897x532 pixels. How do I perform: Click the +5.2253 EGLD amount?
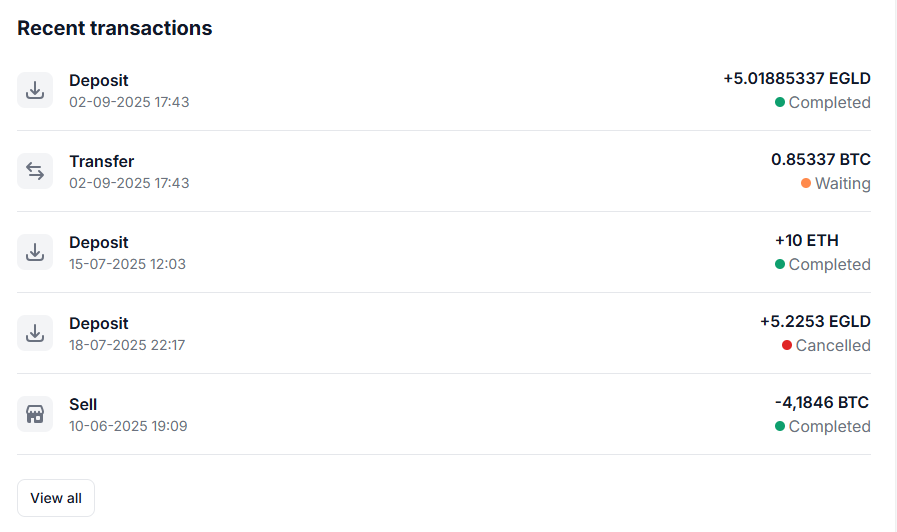coord(815,322)
